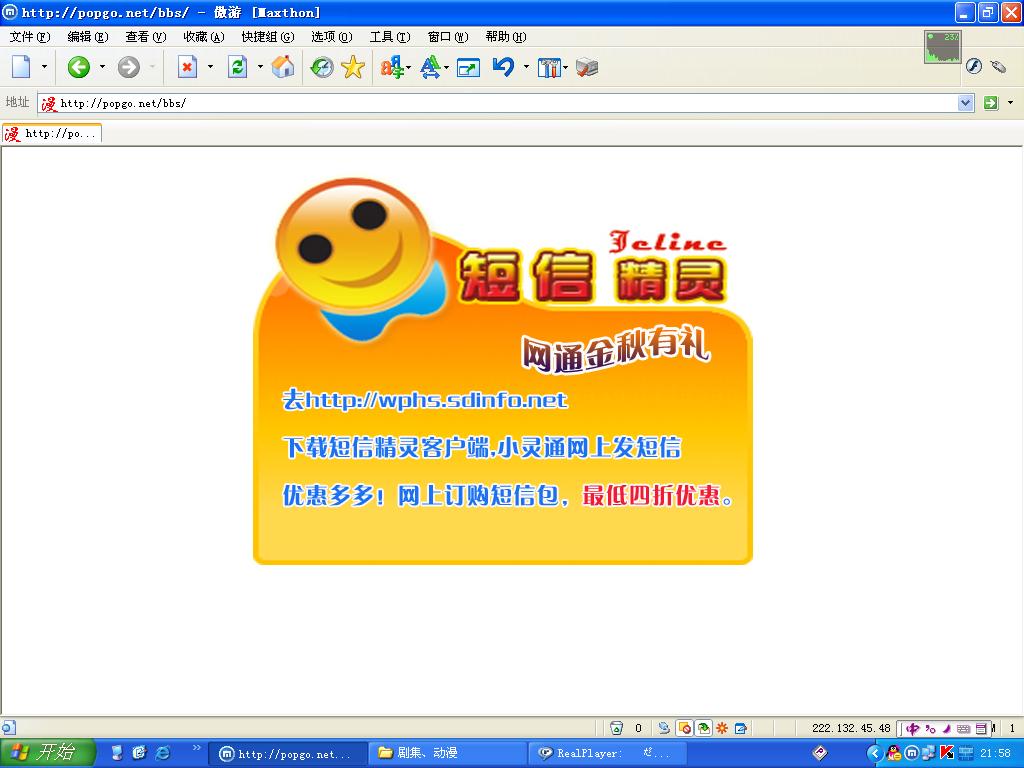Stop loading with the red X icon
The height and width of the screenshot is (768, 1024).
coord(187,67)
